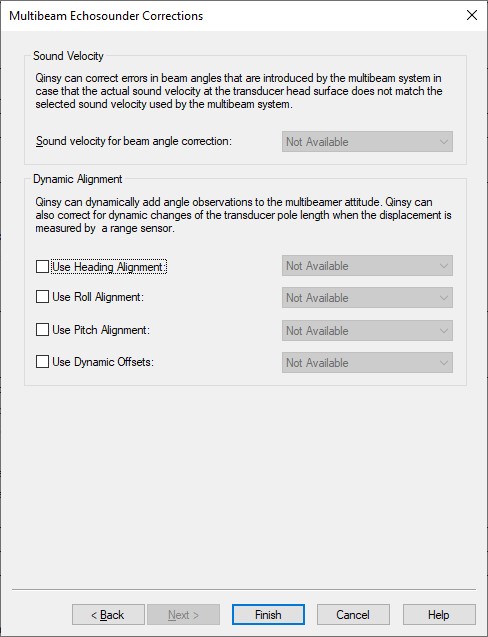Click the Dynamic Alignment group heading
The image size is (488, 637).
pos(78,179)
